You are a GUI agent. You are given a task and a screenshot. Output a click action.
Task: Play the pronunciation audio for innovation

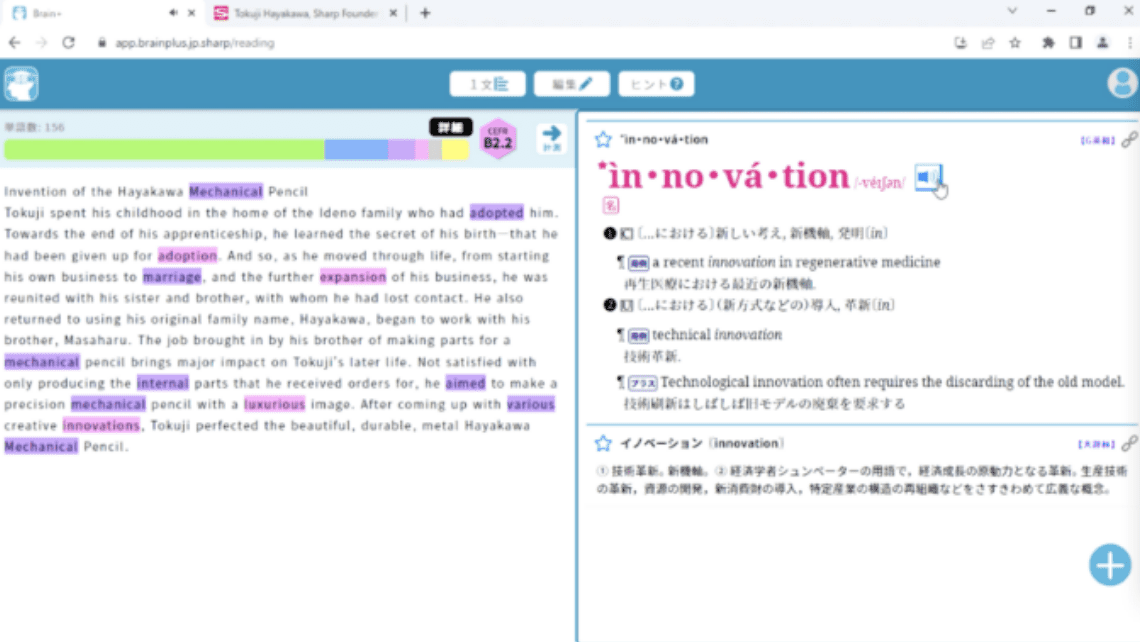tap(928, 178)
